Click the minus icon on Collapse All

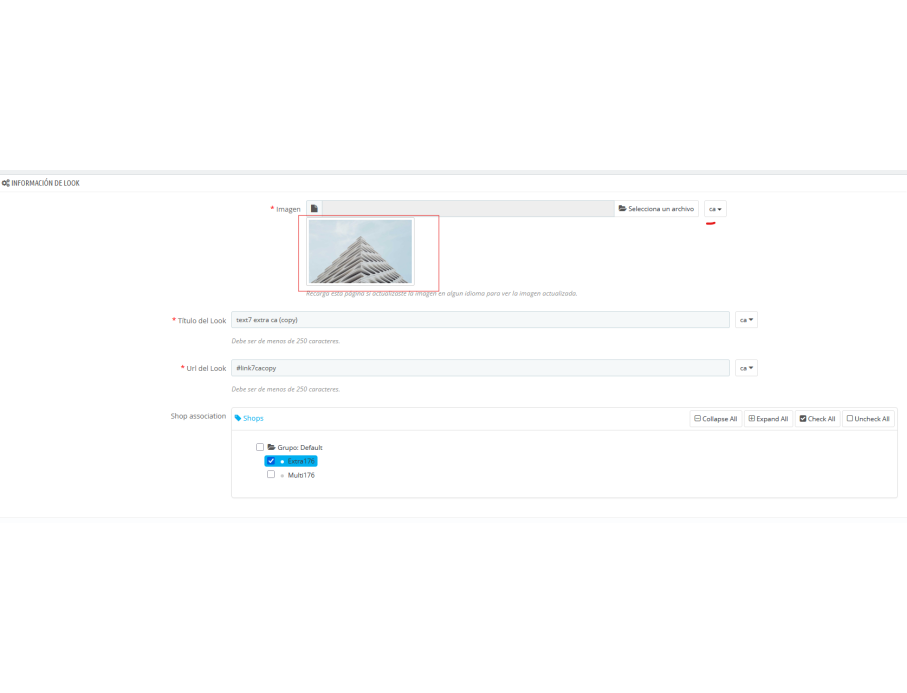(697, 418)
